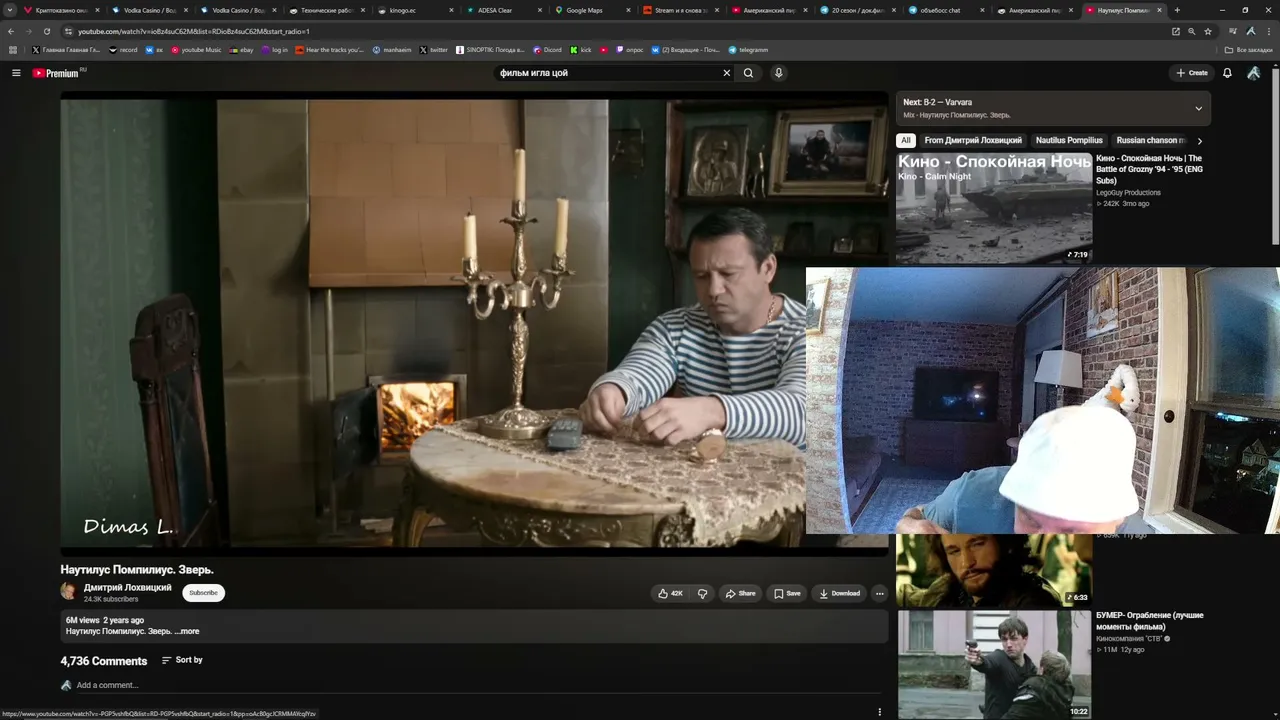Click the Add a comment field
Viewport: 1280px width, 720px height.
tap(478, 685)
